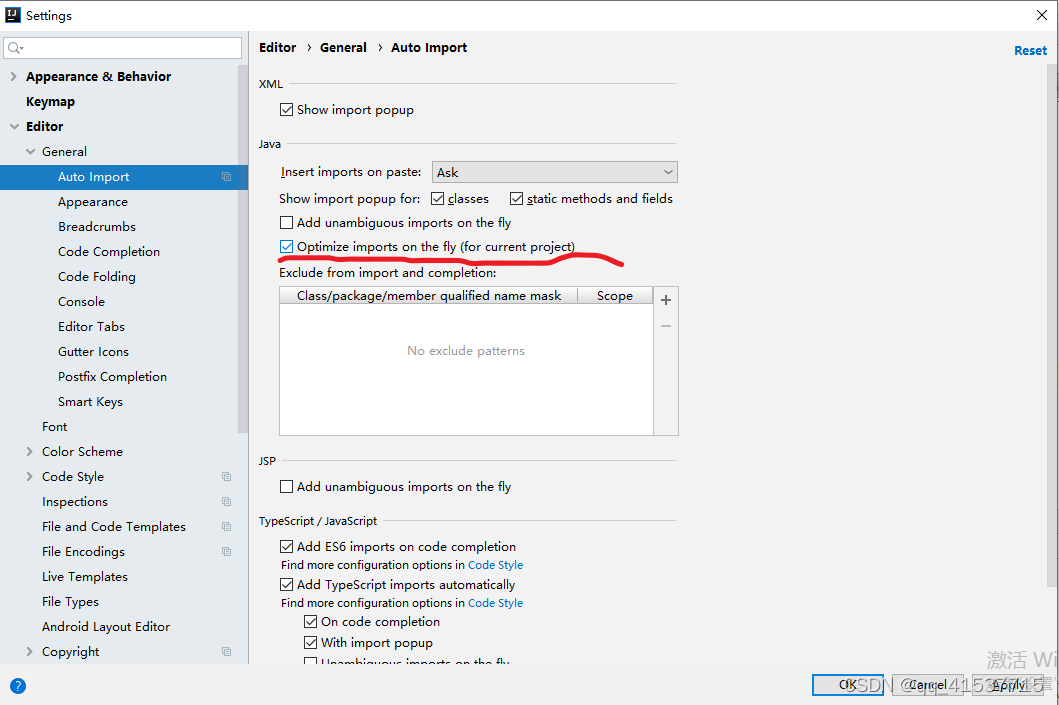
Task: Collapse the Editor tree node
Action: 14,126
